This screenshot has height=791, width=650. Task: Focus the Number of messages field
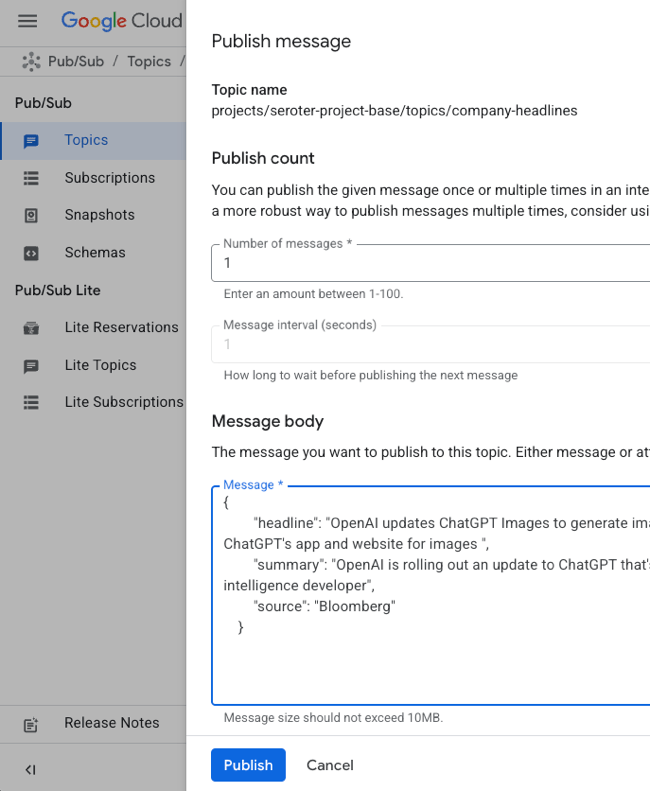(430, 264)
